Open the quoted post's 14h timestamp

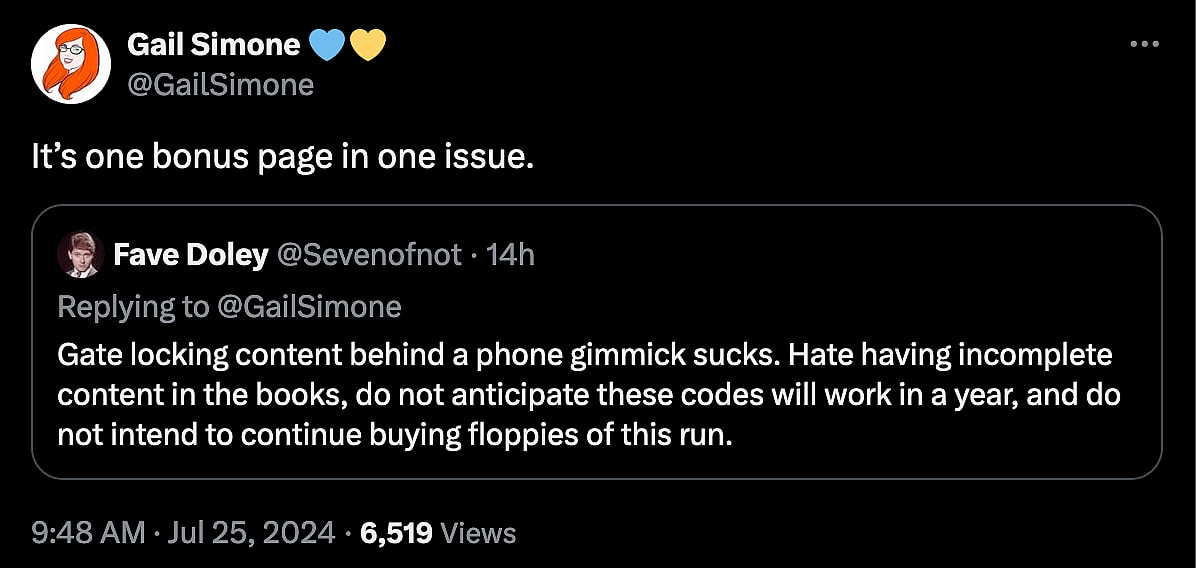(510, 255)
